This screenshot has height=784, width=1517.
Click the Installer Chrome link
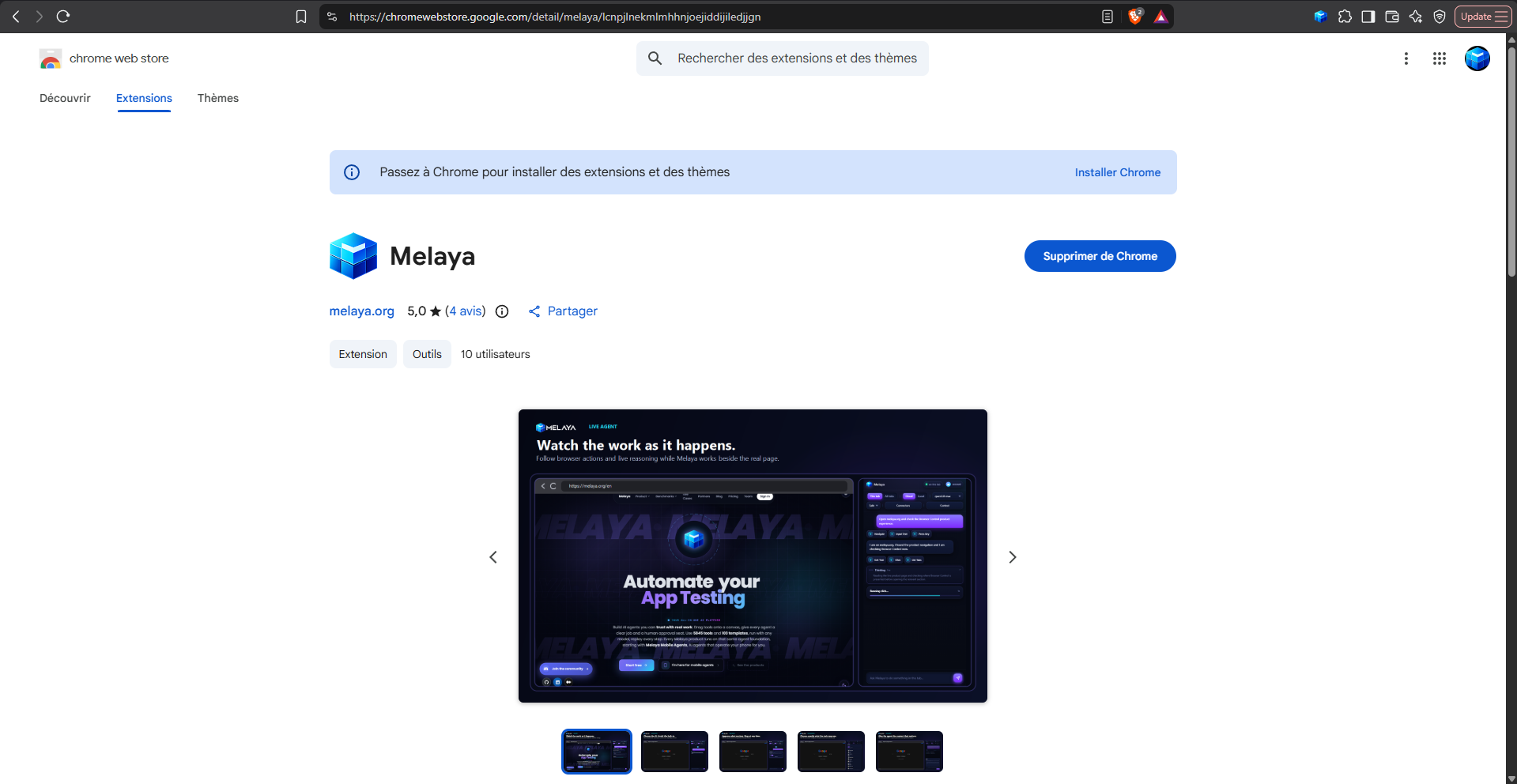pyautogui.click(x=1118, y=172)
